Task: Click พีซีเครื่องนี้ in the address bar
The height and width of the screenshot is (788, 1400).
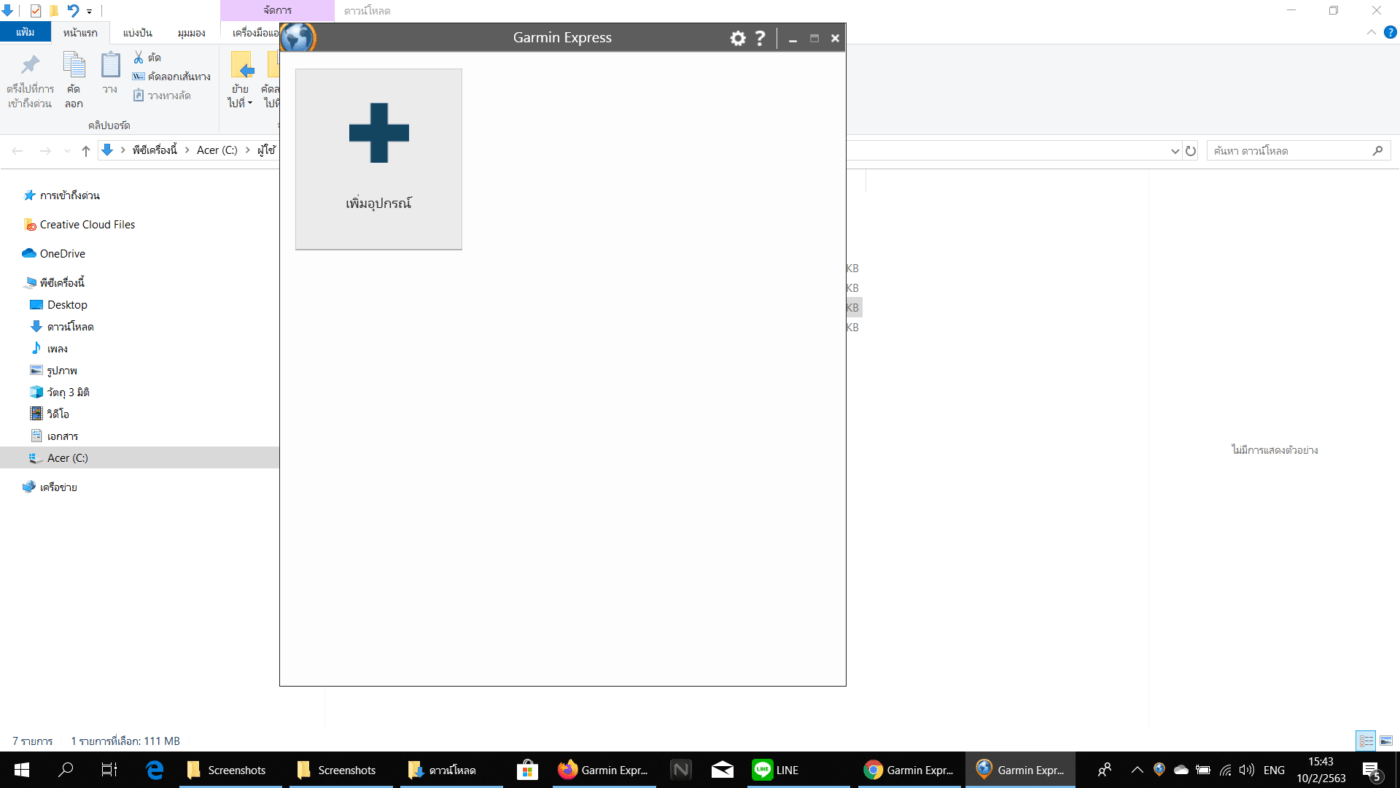Action: (x=154, y=151)
